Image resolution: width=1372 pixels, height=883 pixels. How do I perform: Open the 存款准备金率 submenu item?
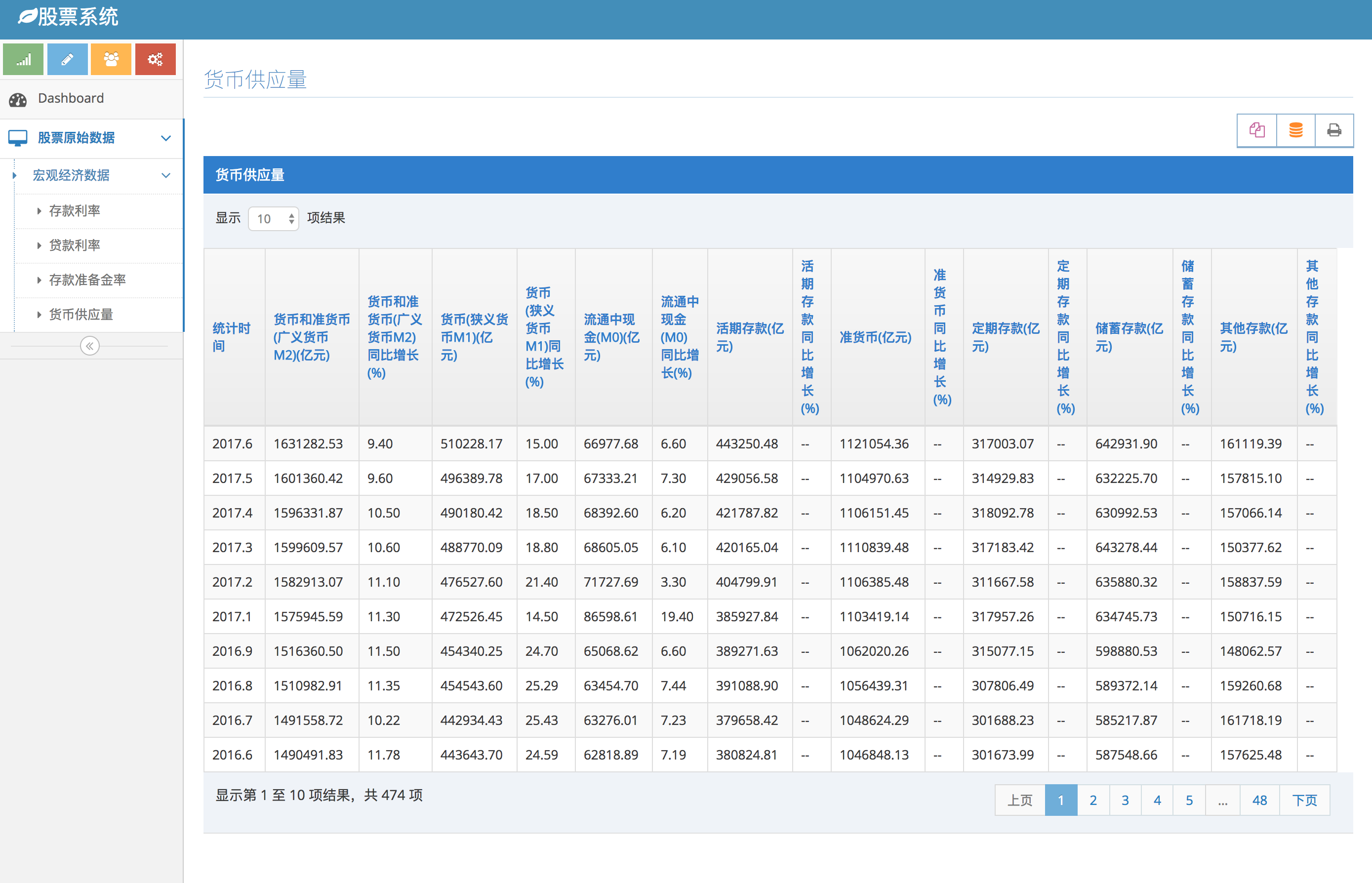[x=87, y=280]
